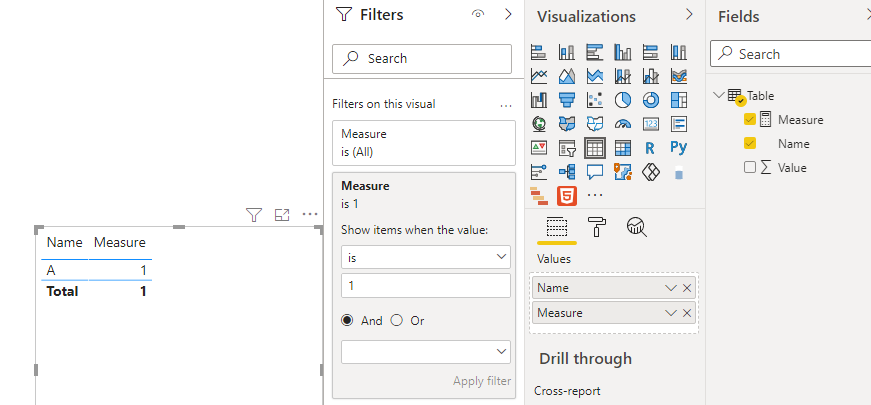This screenshot has width=871, height=405.
Task: Sort table by Name column header
Action: pos(64,242)
